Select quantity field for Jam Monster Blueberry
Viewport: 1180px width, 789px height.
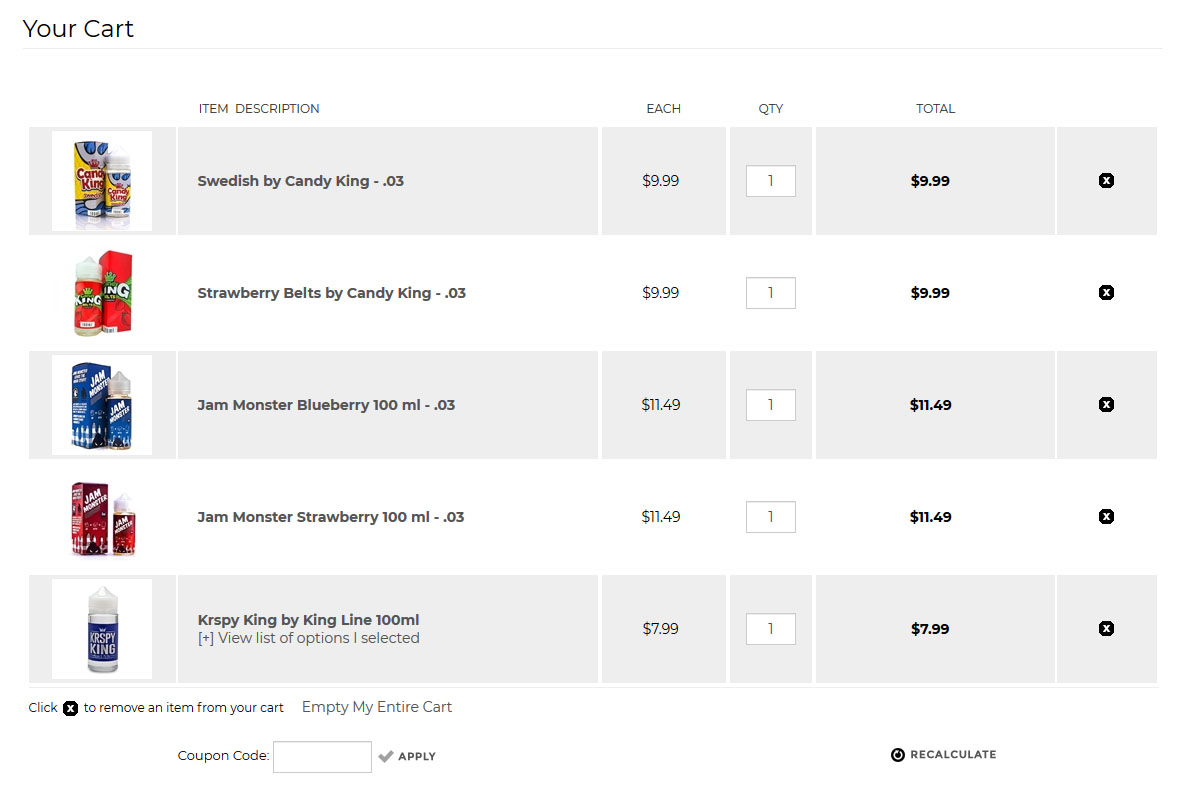point(771,405)
